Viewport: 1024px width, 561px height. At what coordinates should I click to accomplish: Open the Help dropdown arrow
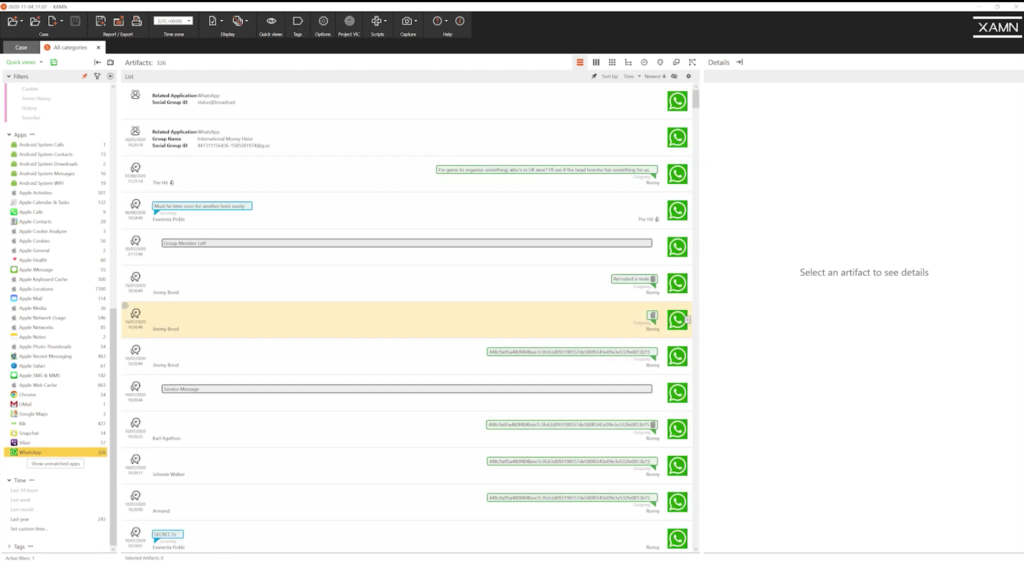click(446, 22)
